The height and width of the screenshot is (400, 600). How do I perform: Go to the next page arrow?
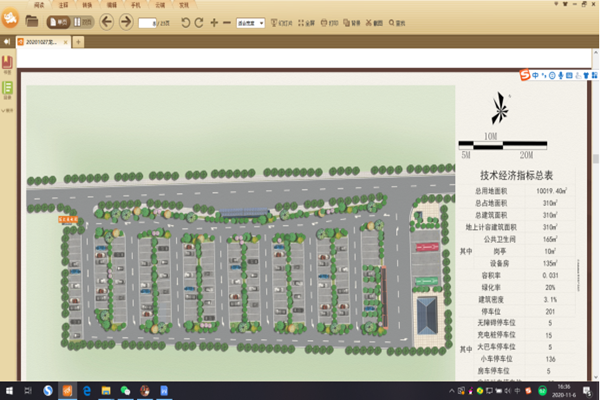coord(125,21)
